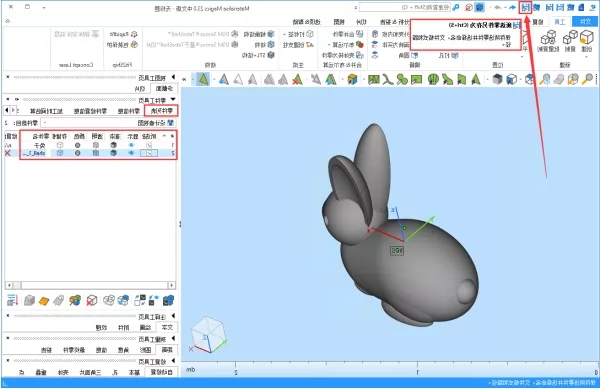Expand the 测量工具页 panel triangle
The height and width of the screenshot is (389, 600).
click(x=173, y=339)
